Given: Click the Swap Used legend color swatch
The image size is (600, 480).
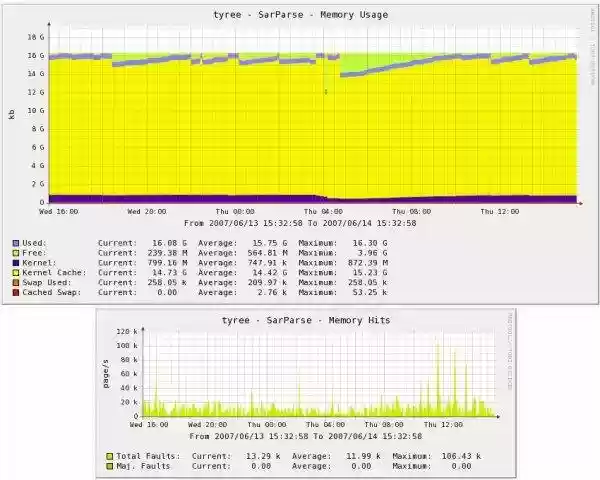Looking at the screenshot, I should (16, 283).
